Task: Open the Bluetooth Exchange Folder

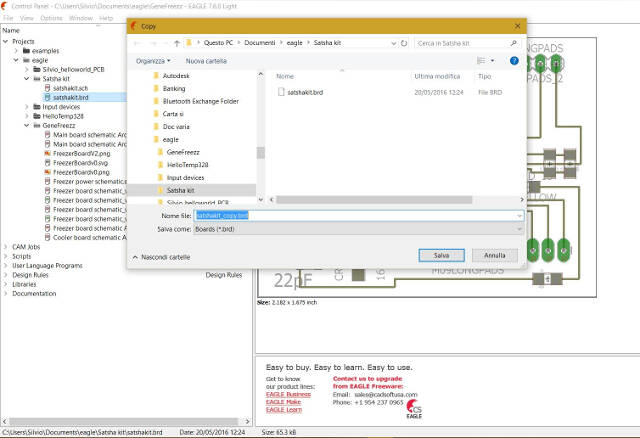Action: (200, 101)
